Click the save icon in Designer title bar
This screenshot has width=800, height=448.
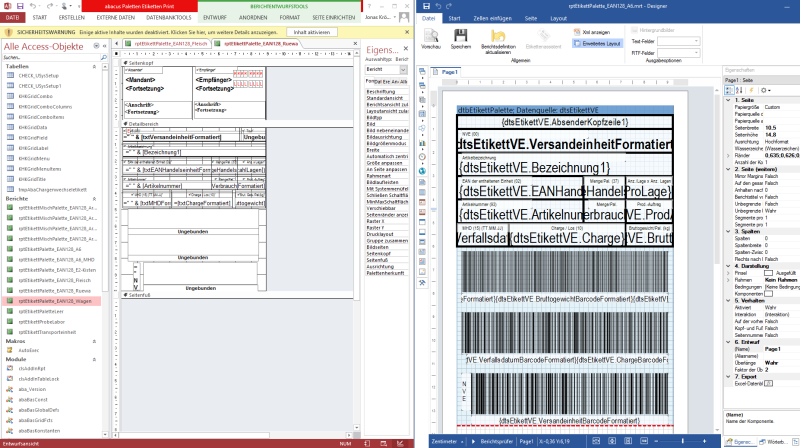[x=428, y=5]
